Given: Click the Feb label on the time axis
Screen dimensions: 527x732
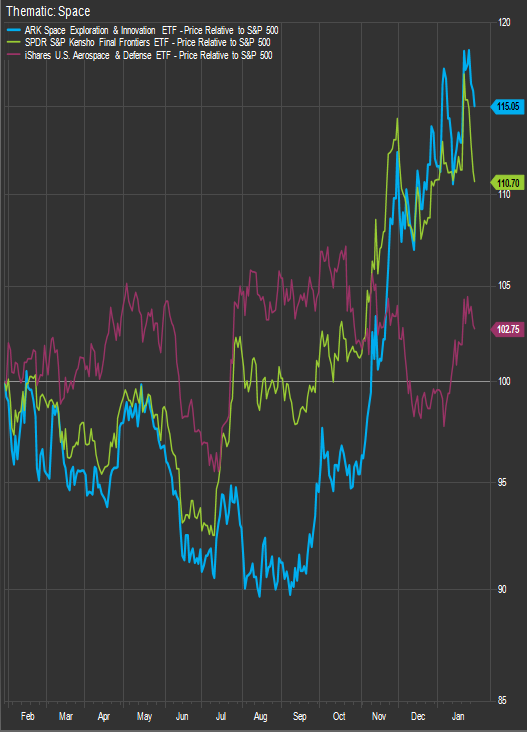Looking at the screenshot, I should tap(28, 716).
